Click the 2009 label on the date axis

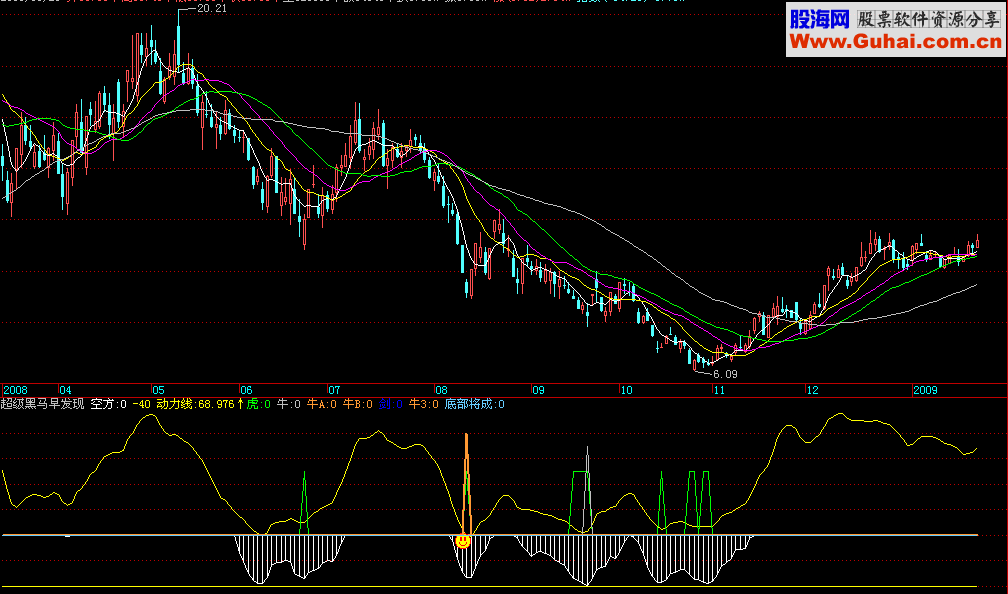point(925,390)
